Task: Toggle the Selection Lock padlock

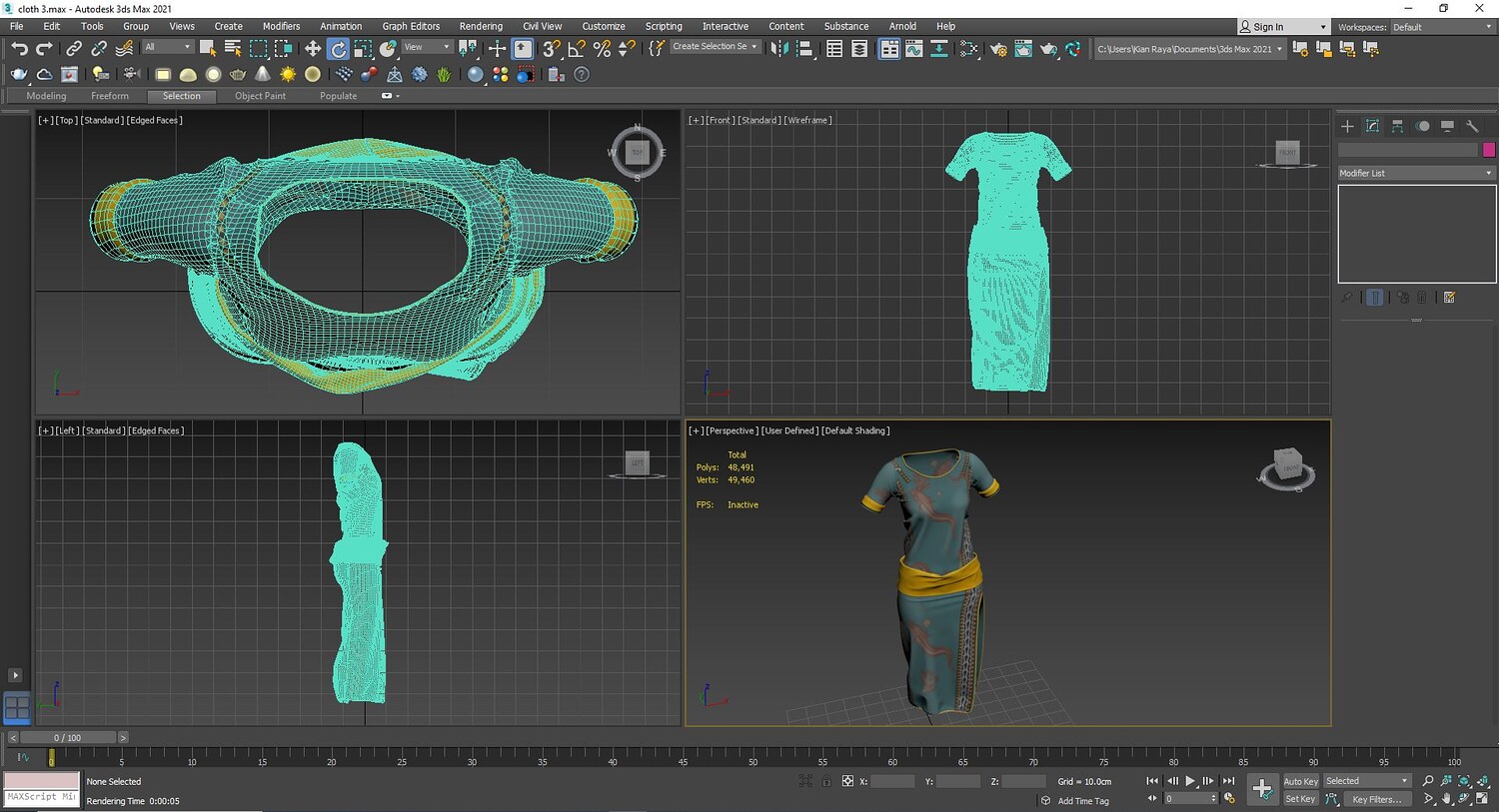Action: coord(826,781)
